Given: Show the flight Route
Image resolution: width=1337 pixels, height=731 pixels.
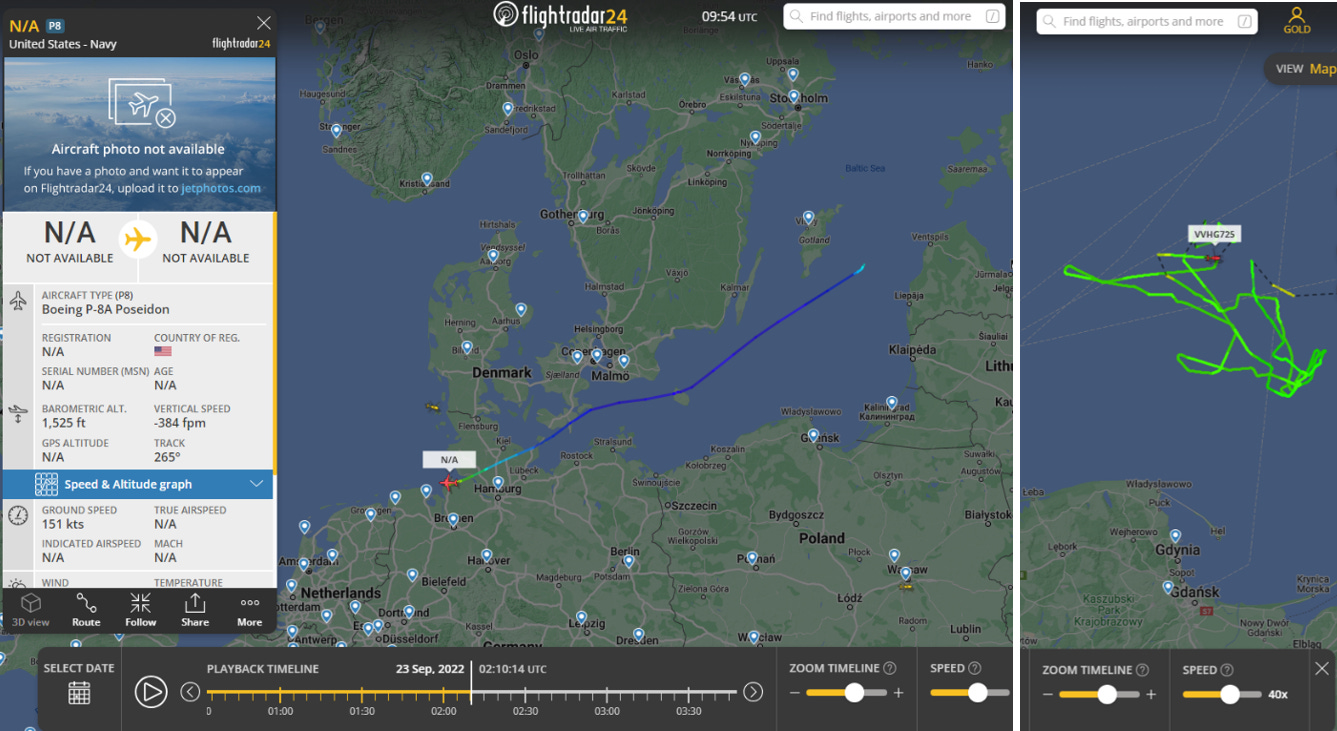Looking at the screenshot, I should pyautogui.click(x=86, y=609).
